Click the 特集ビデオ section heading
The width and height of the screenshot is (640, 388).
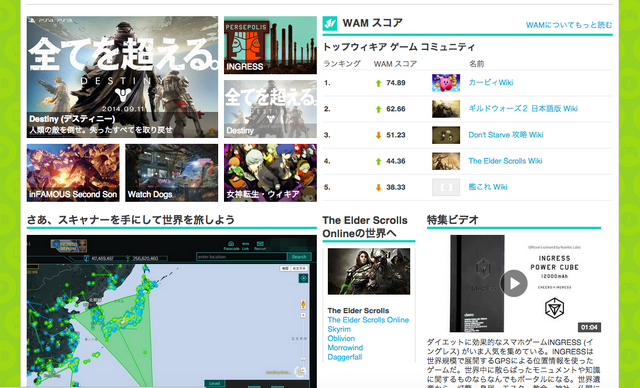(453, 220)
